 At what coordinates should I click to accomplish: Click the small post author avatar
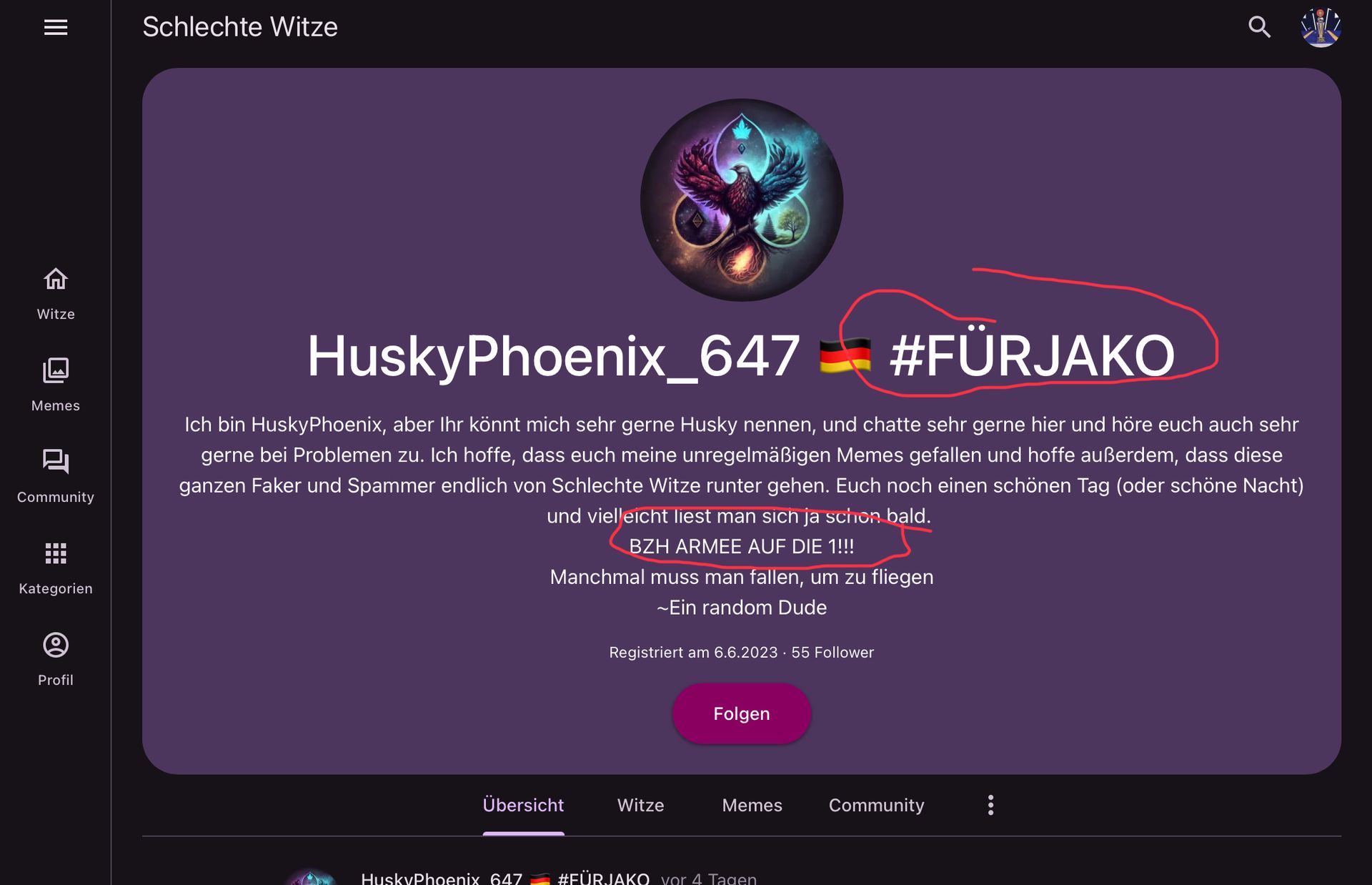311,878
